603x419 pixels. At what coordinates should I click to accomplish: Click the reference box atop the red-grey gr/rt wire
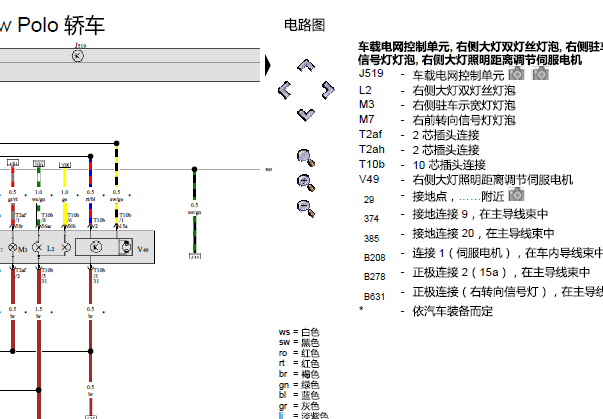coord(13,163)
